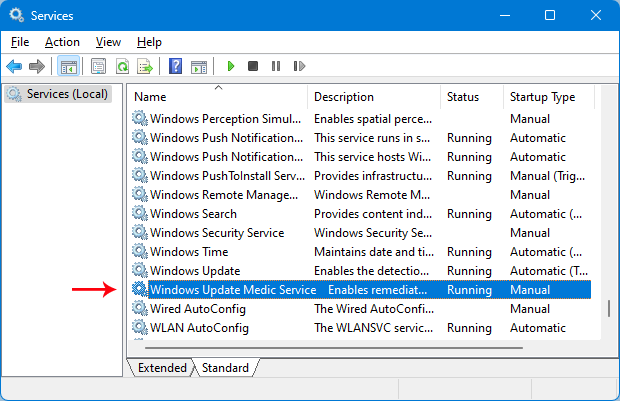Switch to the Extended tab
Viewport: 620px width, 401px height.
tap(161, 368)
